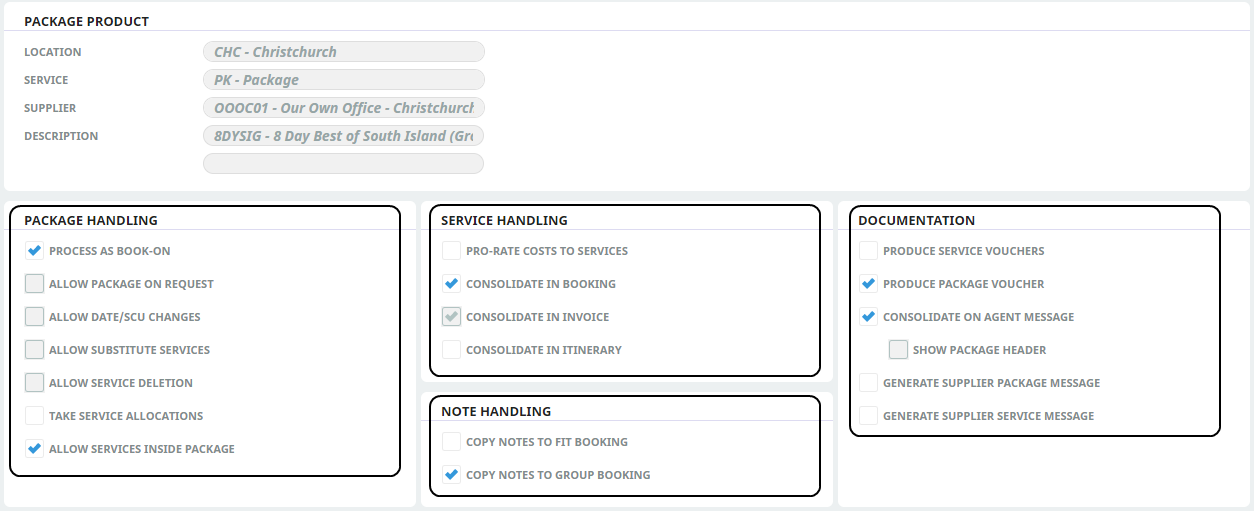Tick Allow Date/SCU Changes checkbox
Image resolution: width=1254 pixels, height=511 pixels.
(x=34, y=317)
